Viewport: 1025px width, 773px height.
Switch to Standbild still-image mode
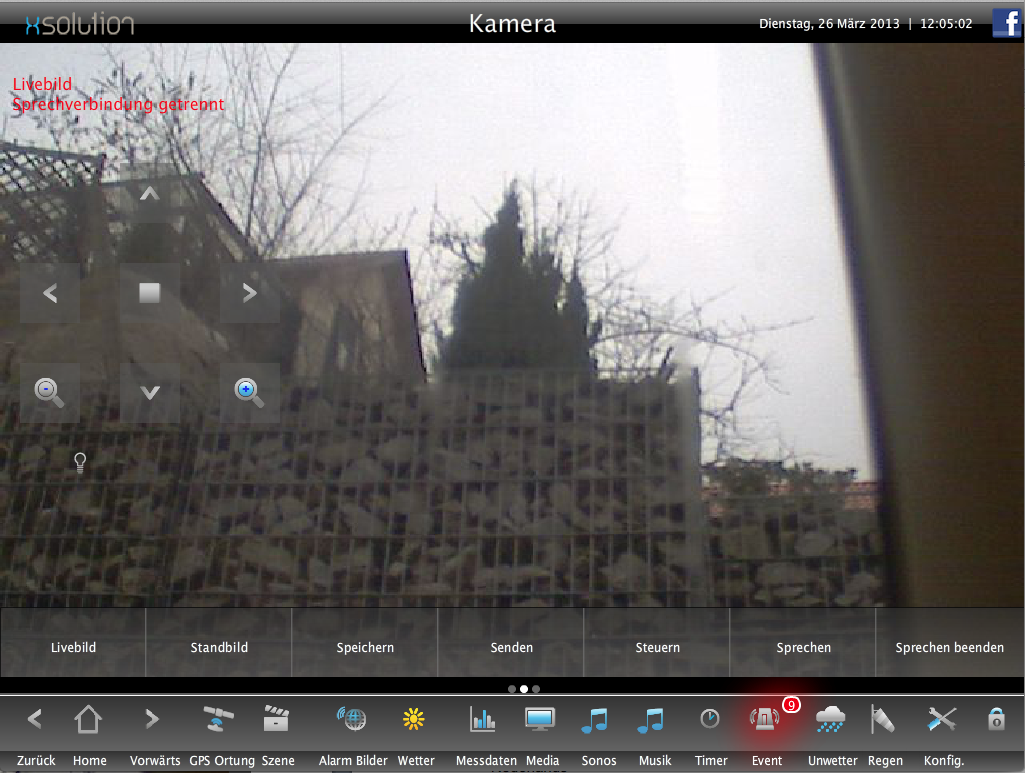pyautogui.click(x=219, y=647)
